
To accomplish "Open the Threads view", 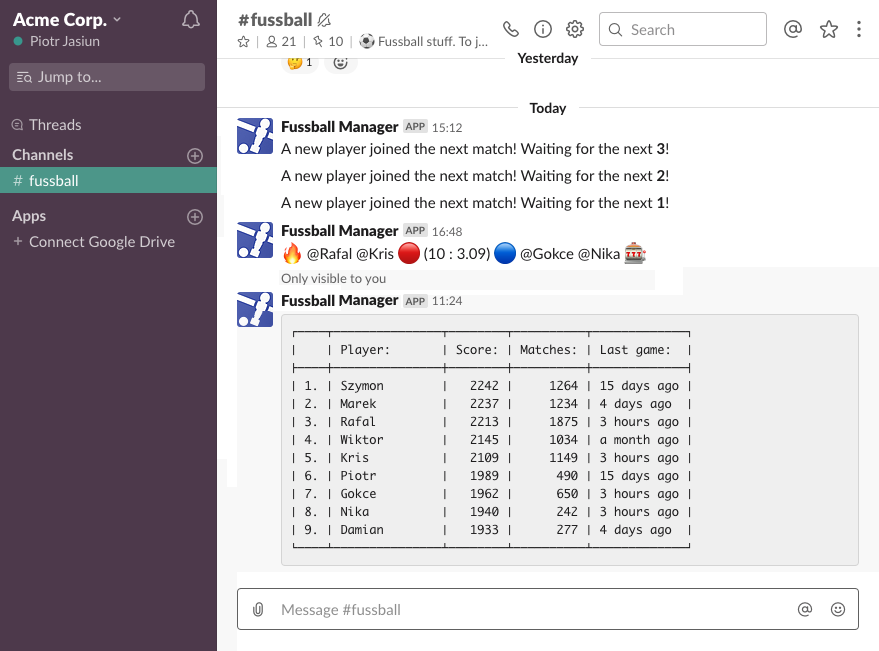I will tap(55, 124).
